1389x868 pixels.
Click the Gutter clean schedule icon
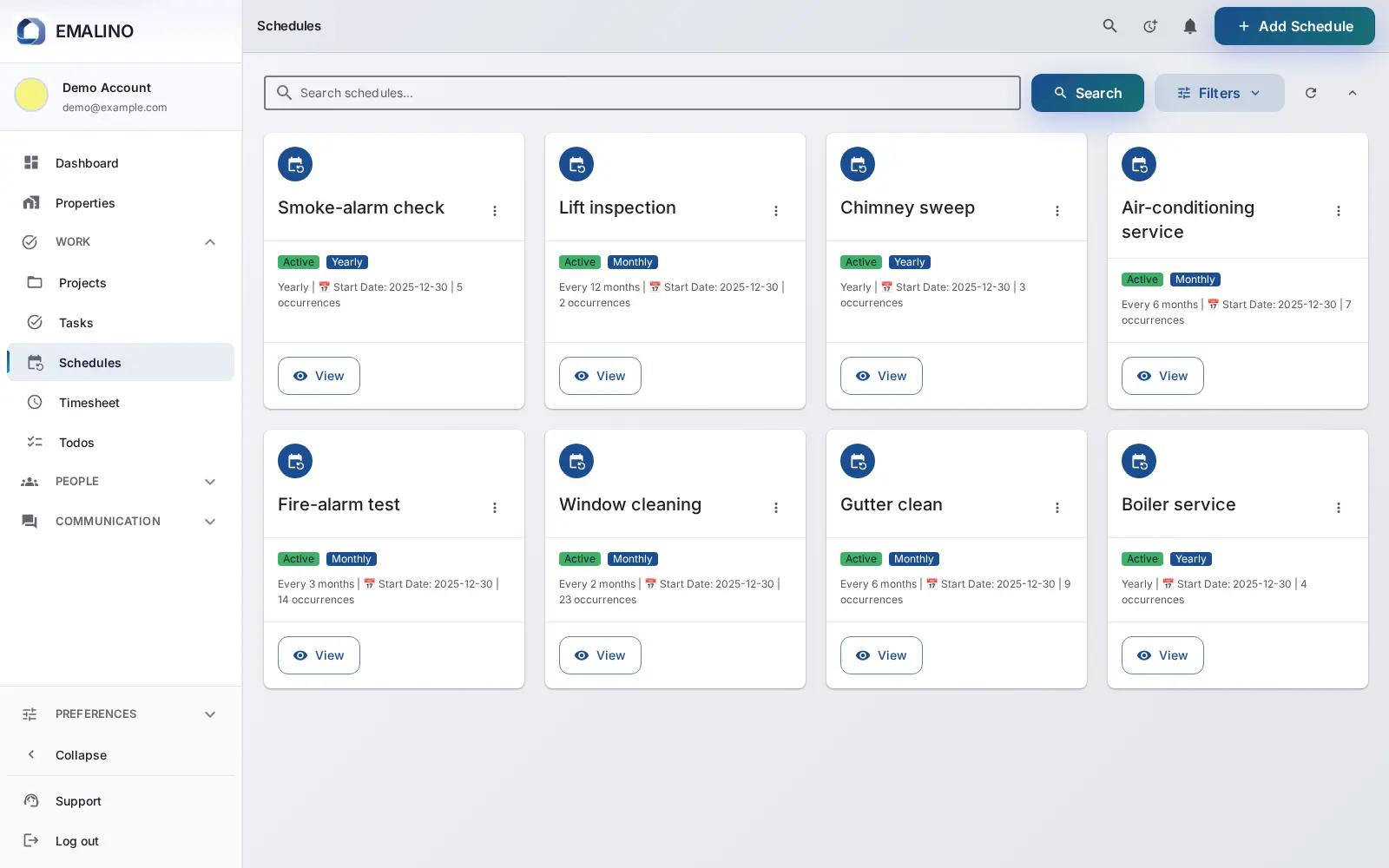(858, 461)
